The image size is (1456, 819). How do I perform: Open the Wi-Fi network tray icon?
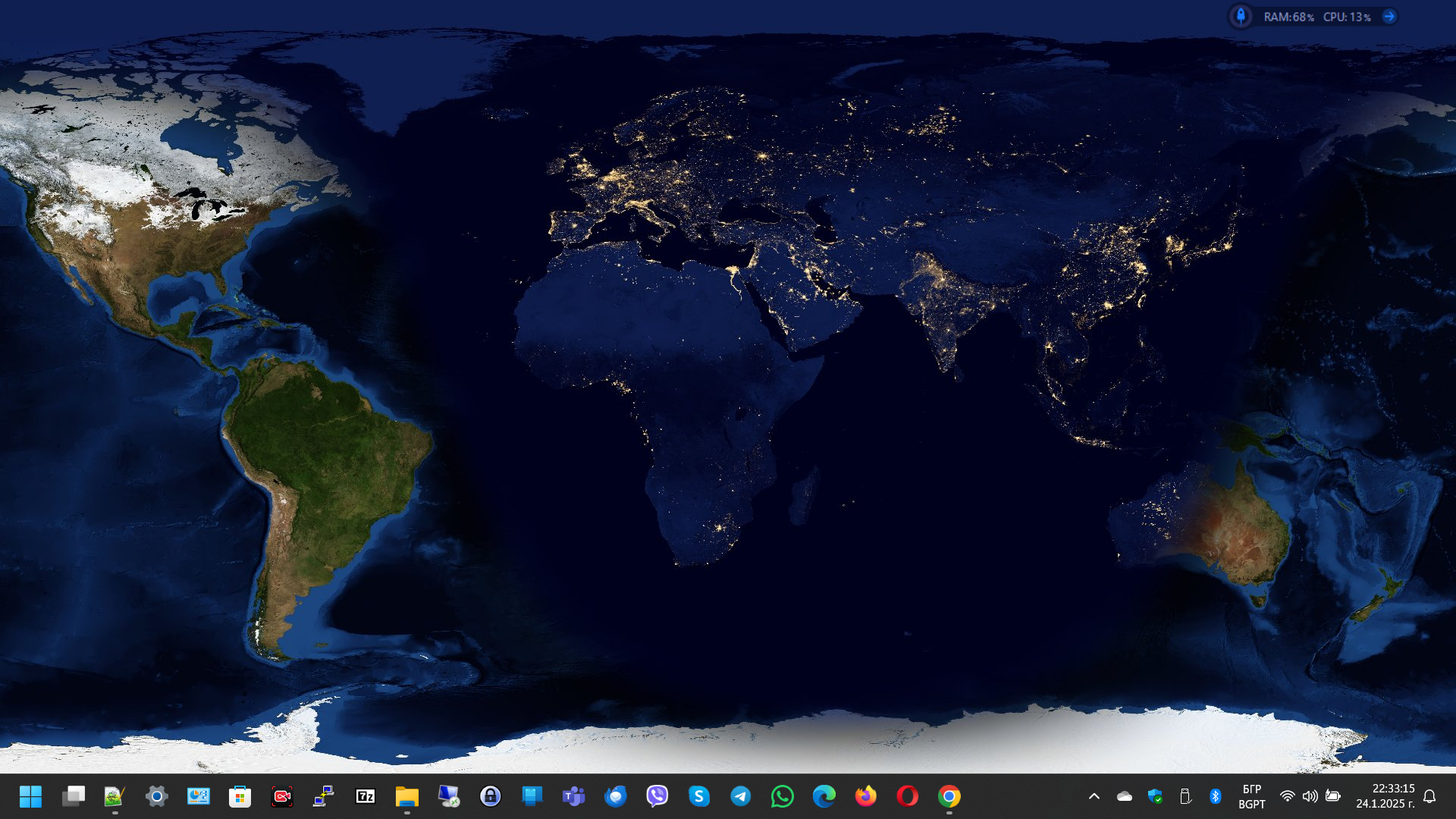pyautogui.click(x=1287, y=796)
